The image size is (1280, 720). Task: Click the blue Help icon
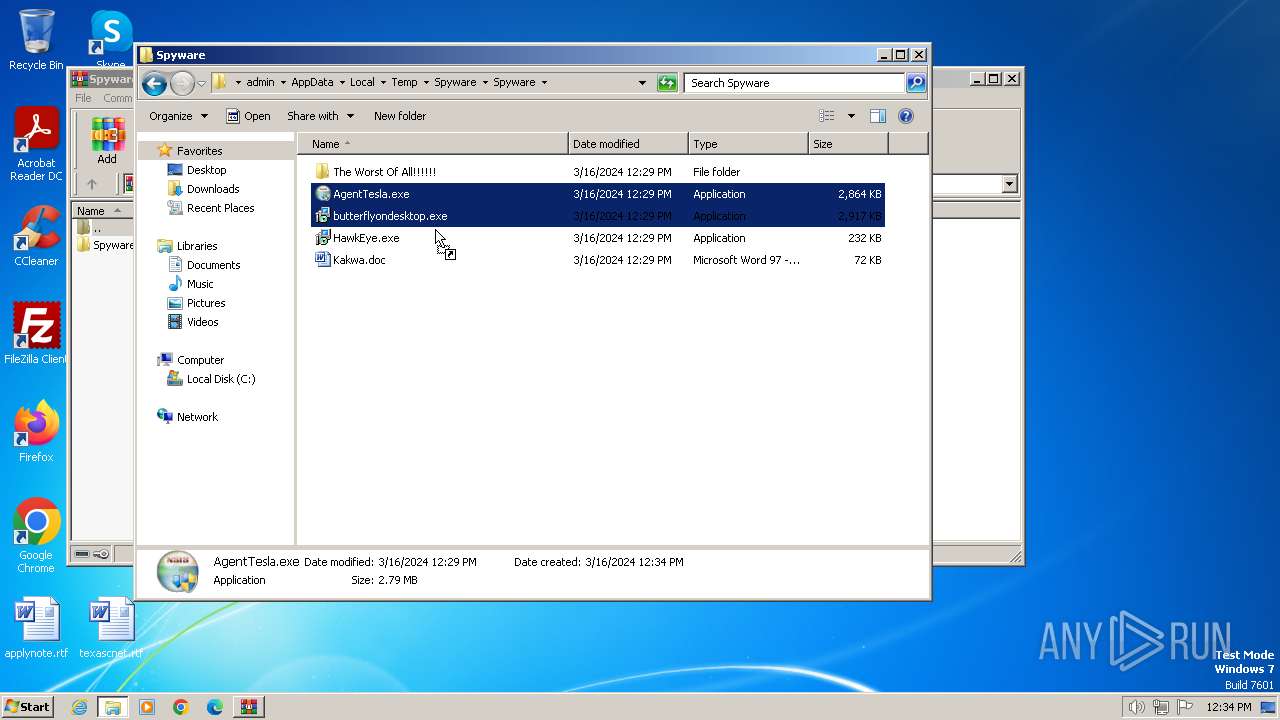(906, 116)
